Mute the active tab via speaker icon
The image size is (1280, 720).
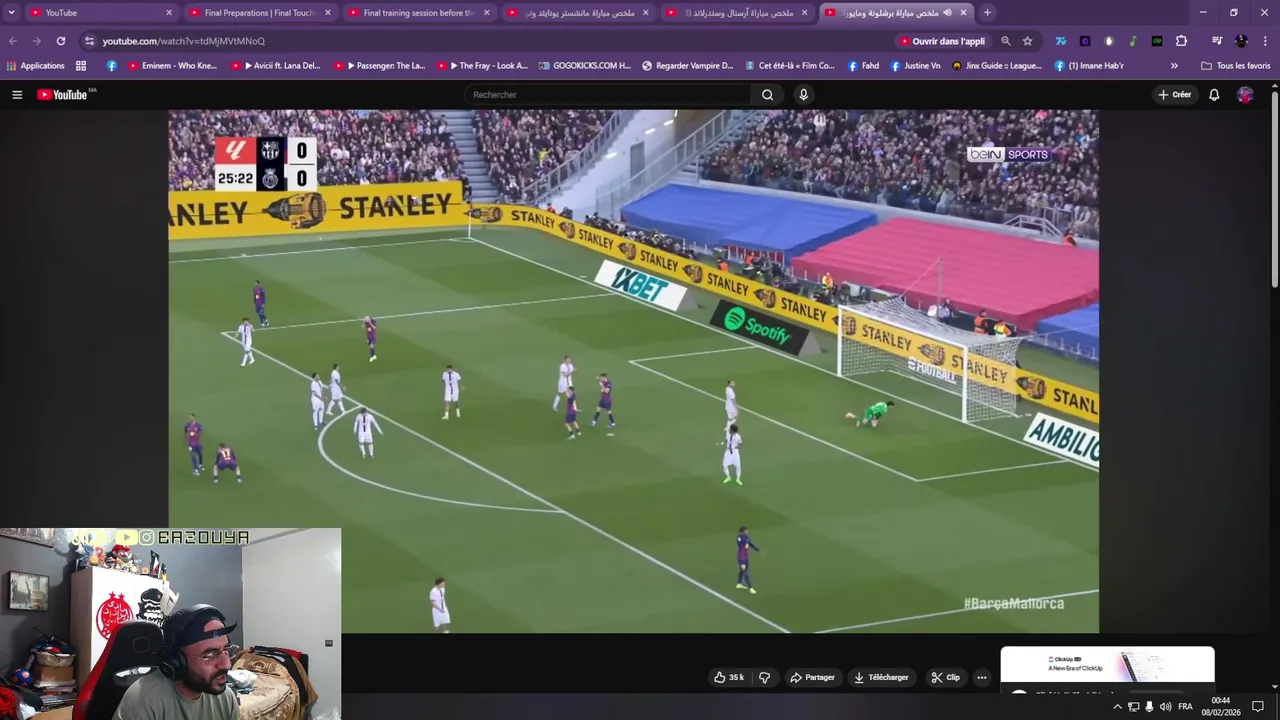point(947,13)
